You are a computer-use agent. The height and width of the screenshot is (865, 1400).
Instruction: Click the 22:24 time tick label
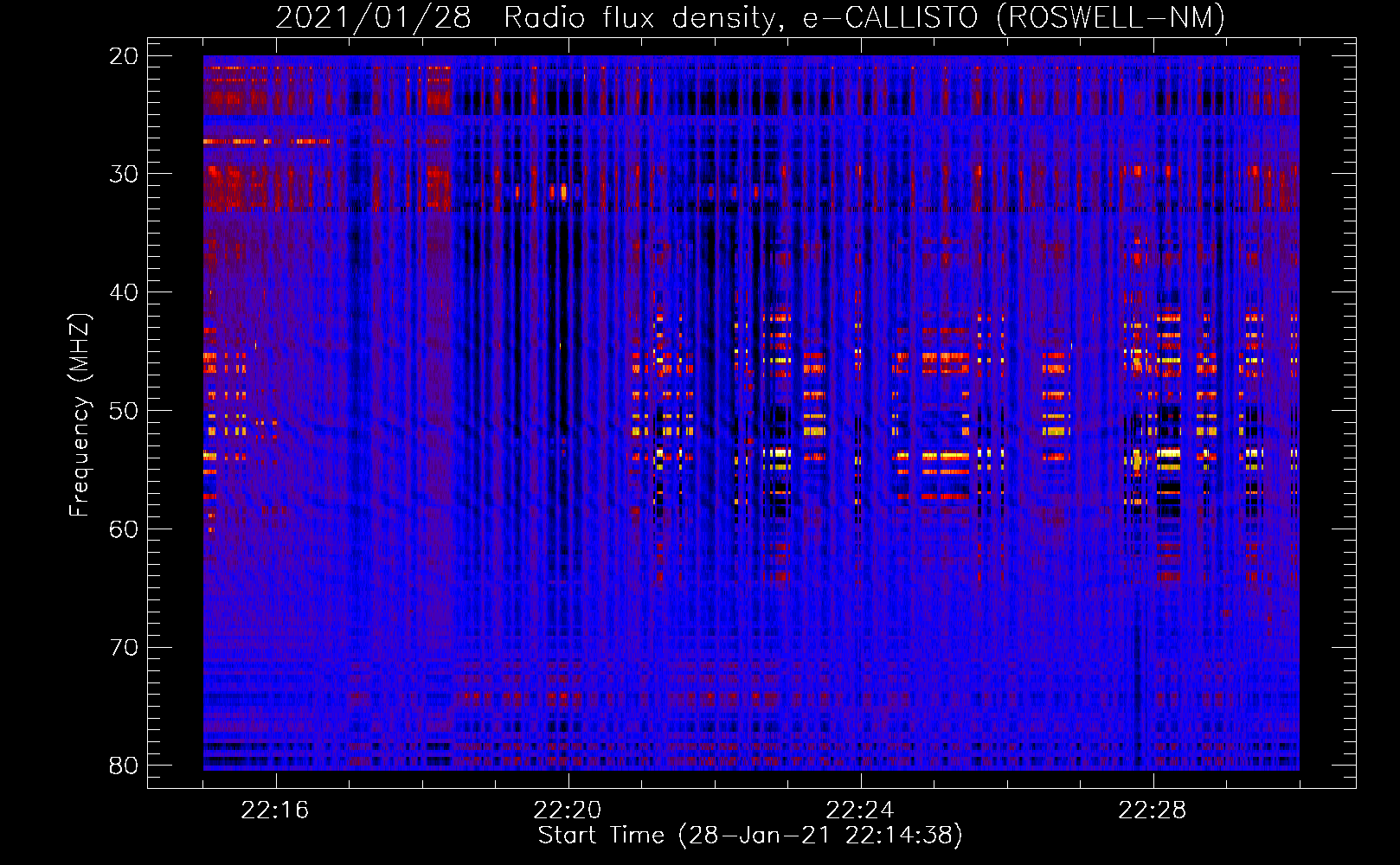[860, 811]
